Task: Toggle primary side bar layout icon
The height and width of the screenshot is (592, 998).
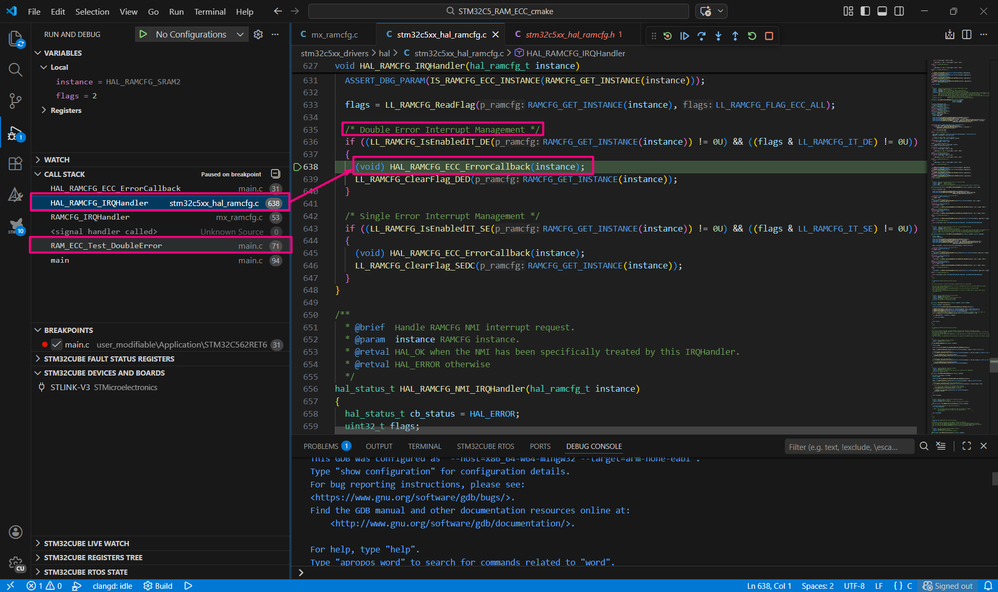Action: click(865, 11)
